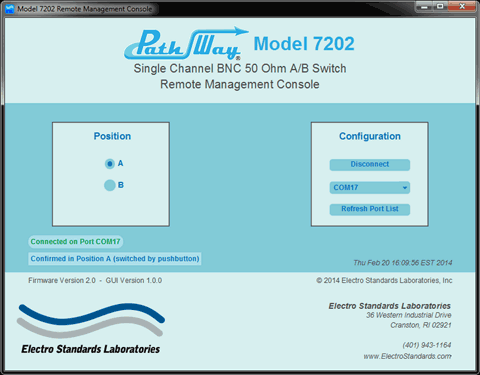The width and height of the screenshot is (480, 375).
Task: Click the 'Position' panel heading
Action: pyautogui.click(x=112, y=136)
